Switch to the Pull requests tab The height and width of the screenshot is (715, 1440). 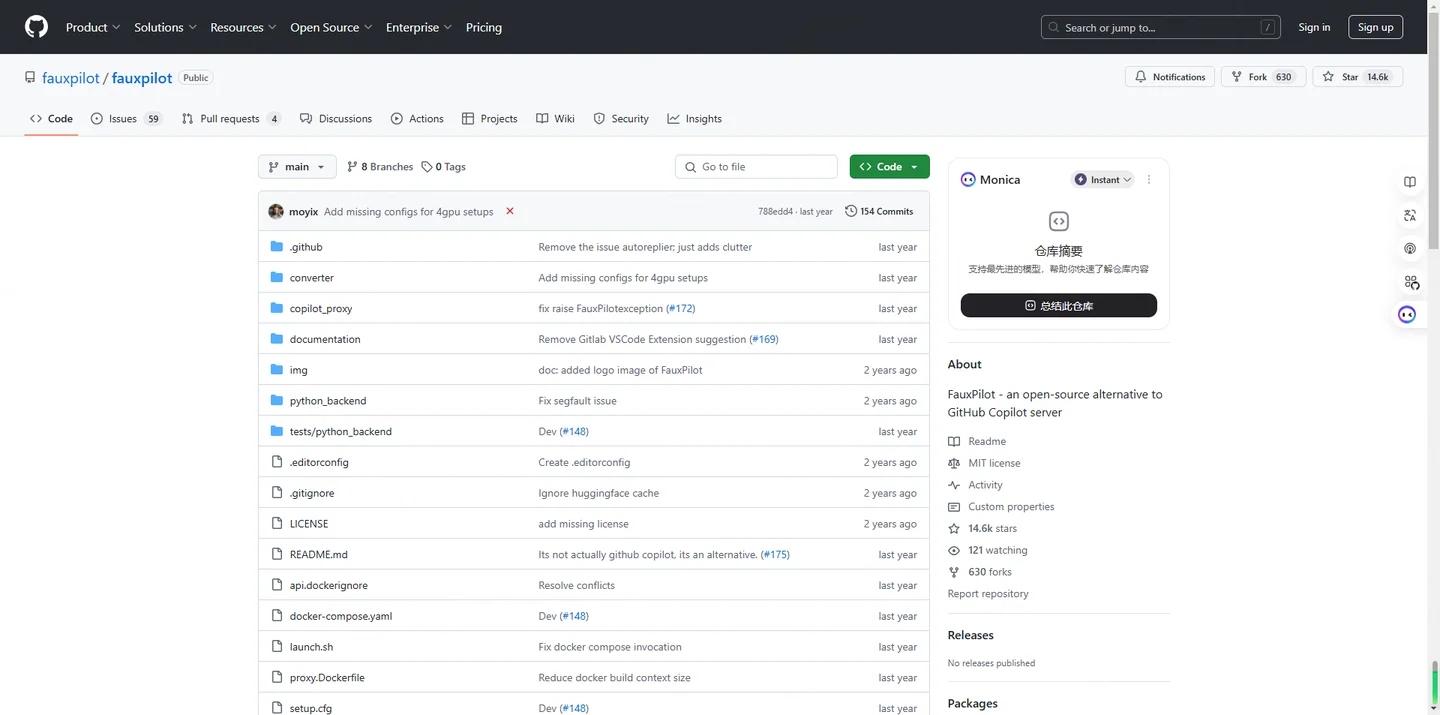231,118
